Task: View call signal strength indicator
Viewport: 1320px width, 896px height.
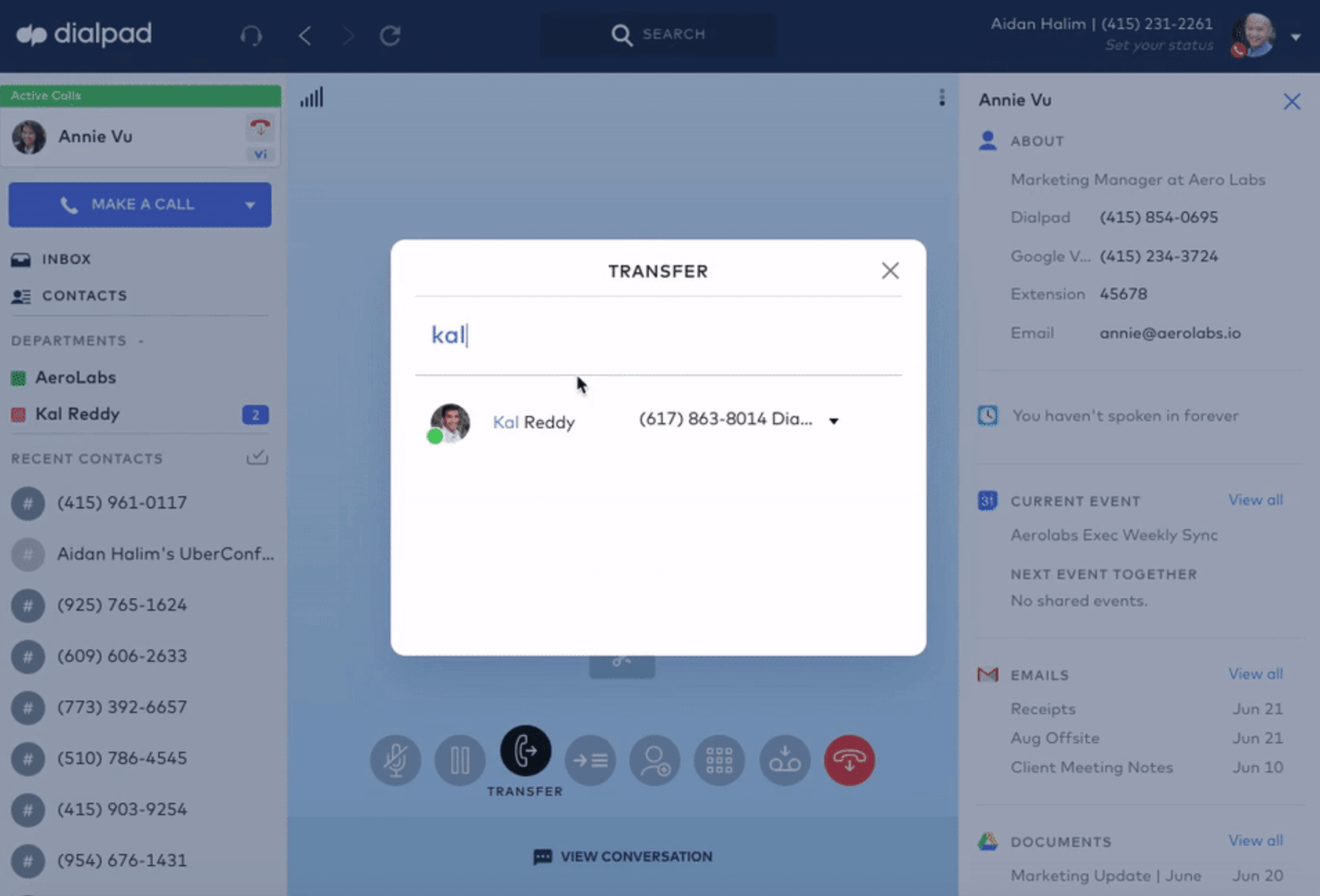Action: (x=312, y=97)
